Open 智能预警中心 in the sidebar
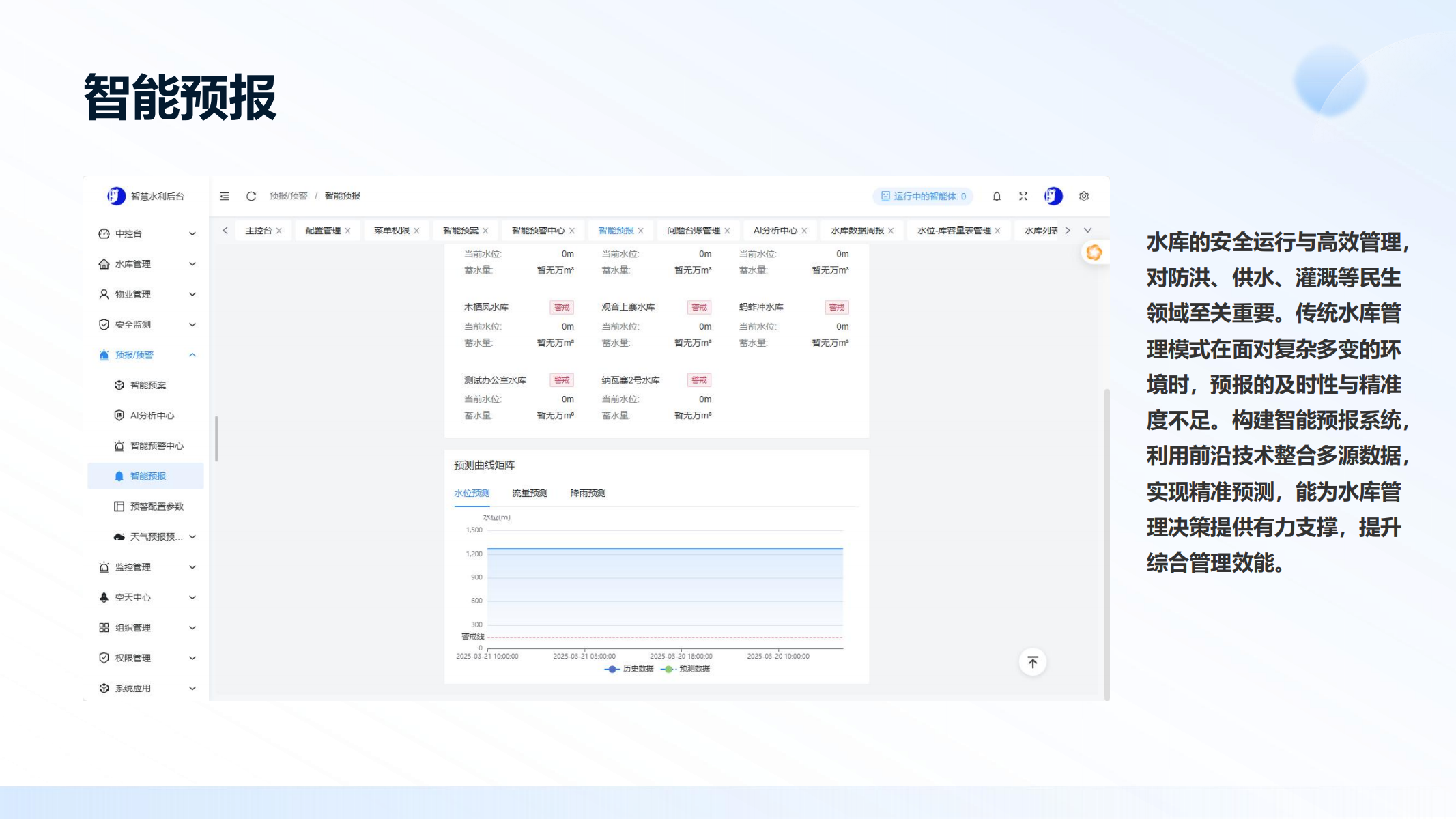 (156, 446)
